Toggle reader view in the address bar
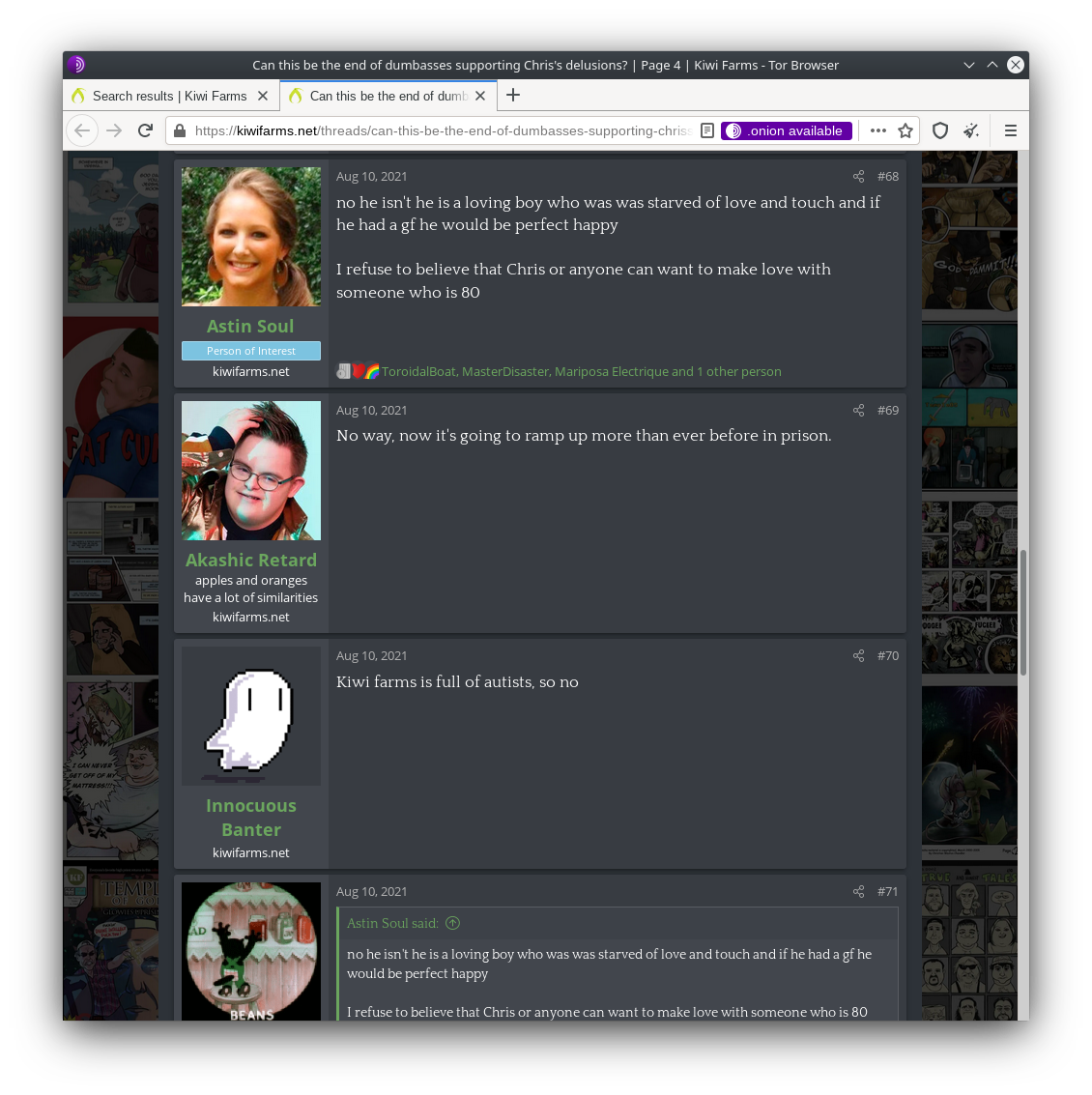This screenshot has width=1092, height=1095. [x=706, y=130]
